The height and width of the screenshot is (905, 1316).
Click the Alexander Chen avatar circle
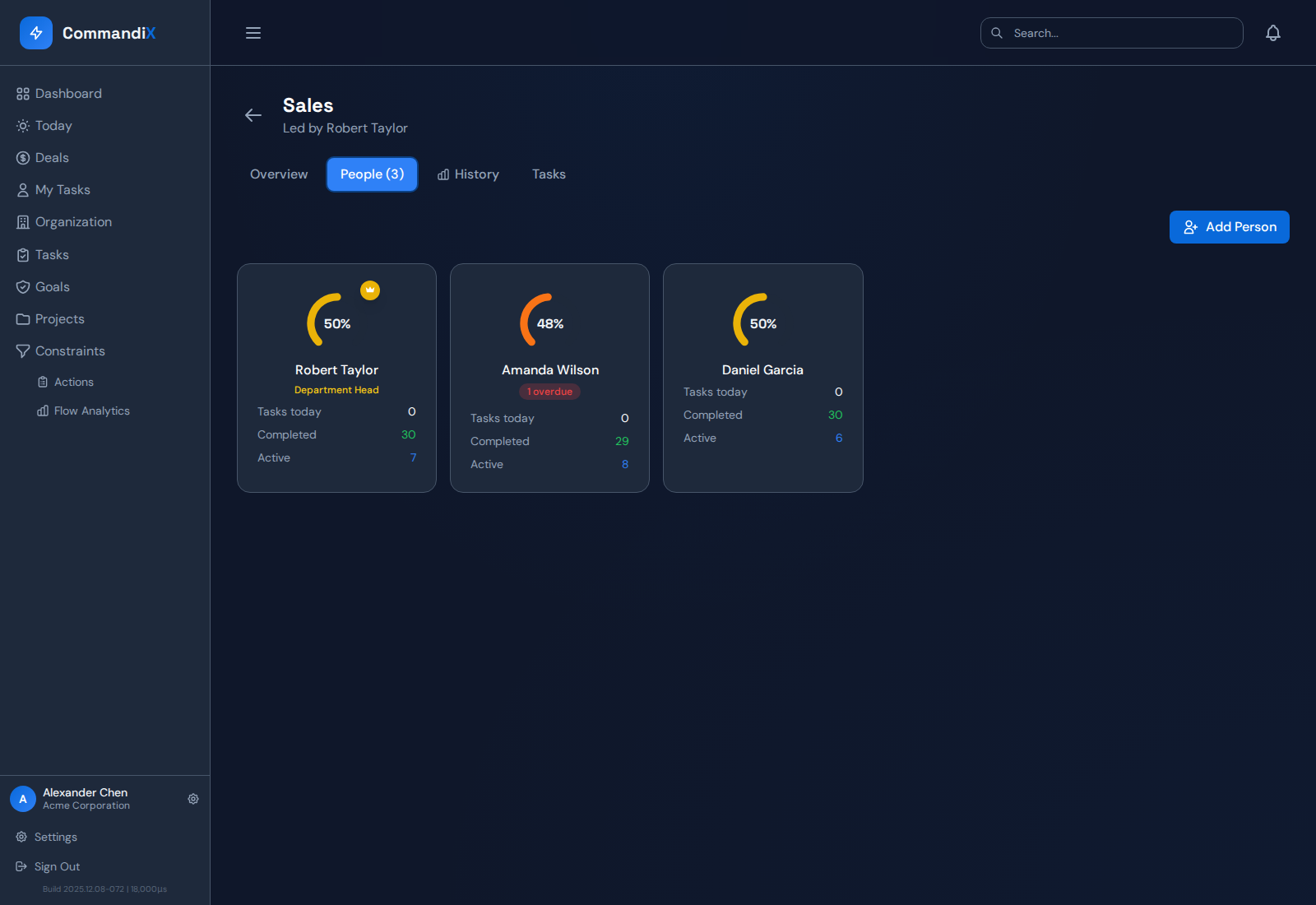click(23, 799)
